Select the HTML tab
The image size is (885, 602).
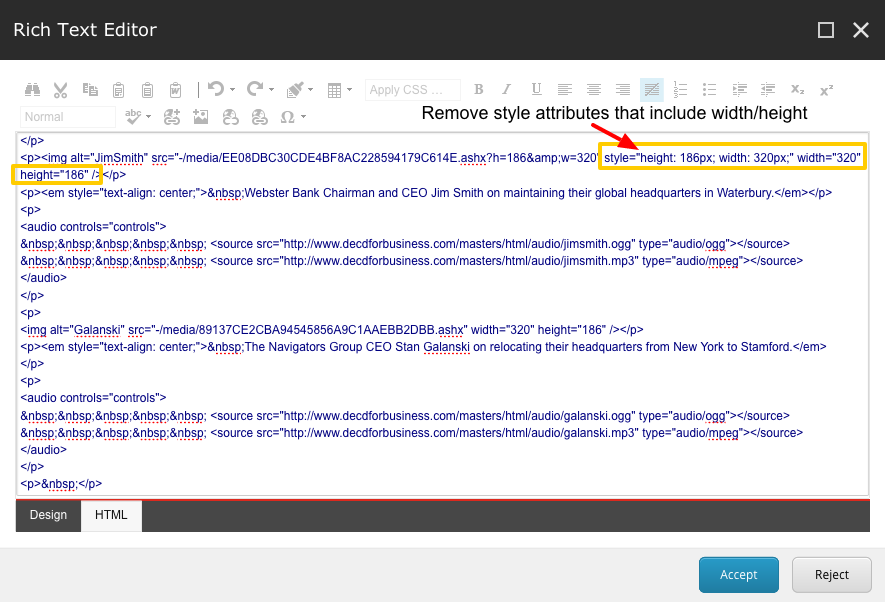110,515
